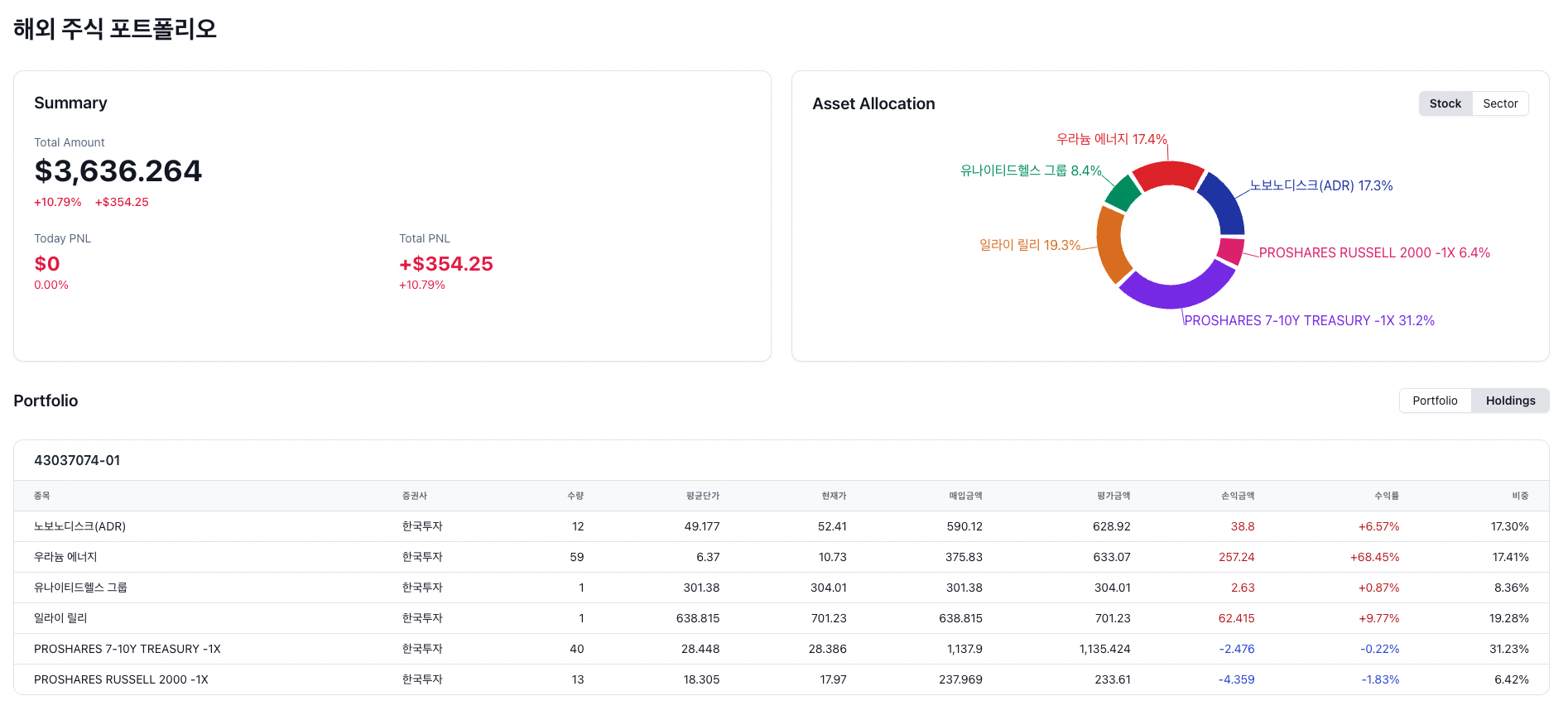Click the 증권사 column header
This screenshot has height=715, width=1568.
pyautogui.click(x=415, y=496)
